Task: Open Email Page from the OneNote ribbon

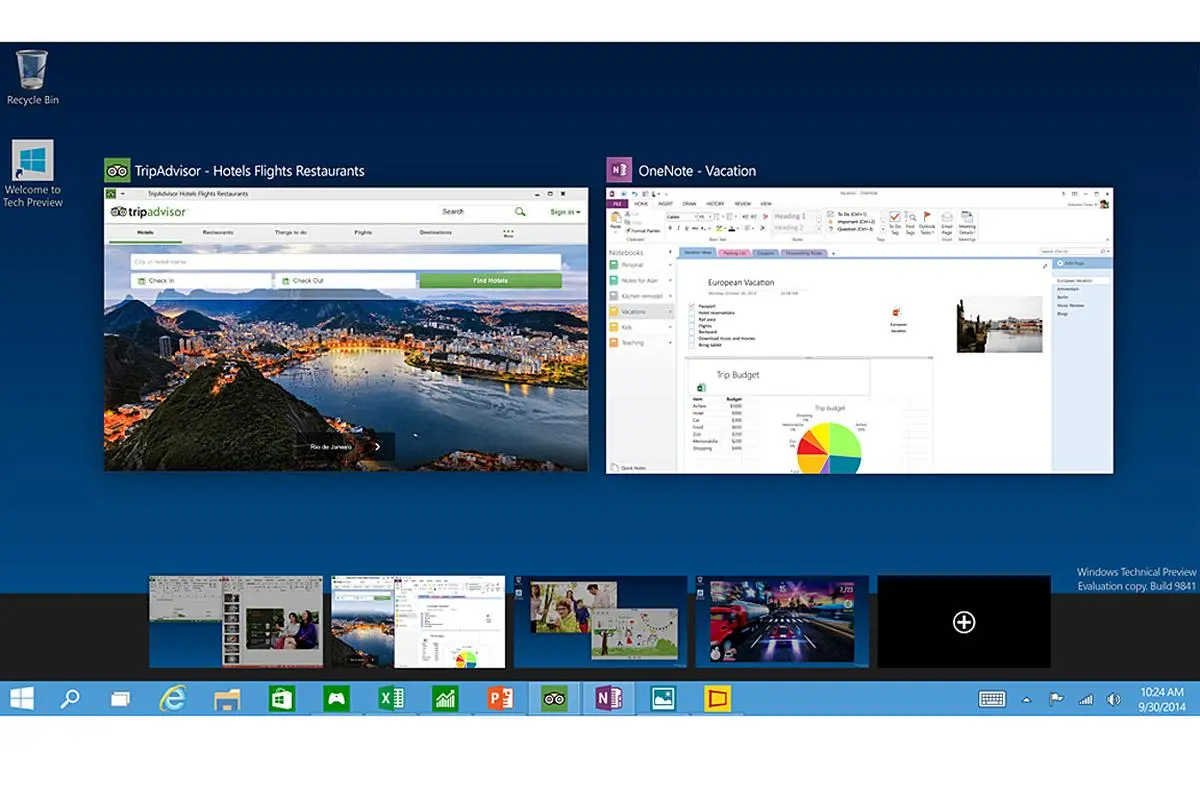Action: [947, 218]
